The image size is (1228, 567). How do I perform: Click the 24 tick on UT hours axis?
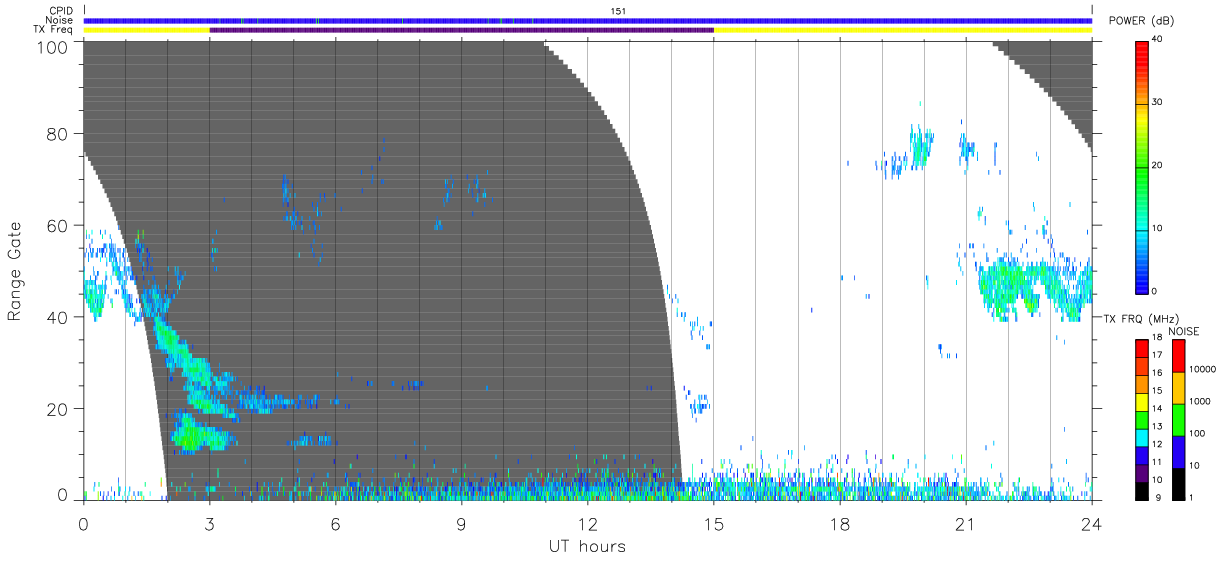1091,524
